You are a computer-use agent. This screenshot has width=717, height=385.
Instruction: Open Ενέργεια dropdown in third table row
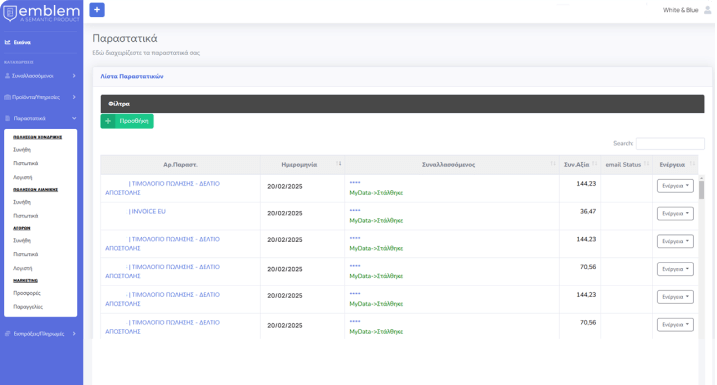[x=675, y=241]
